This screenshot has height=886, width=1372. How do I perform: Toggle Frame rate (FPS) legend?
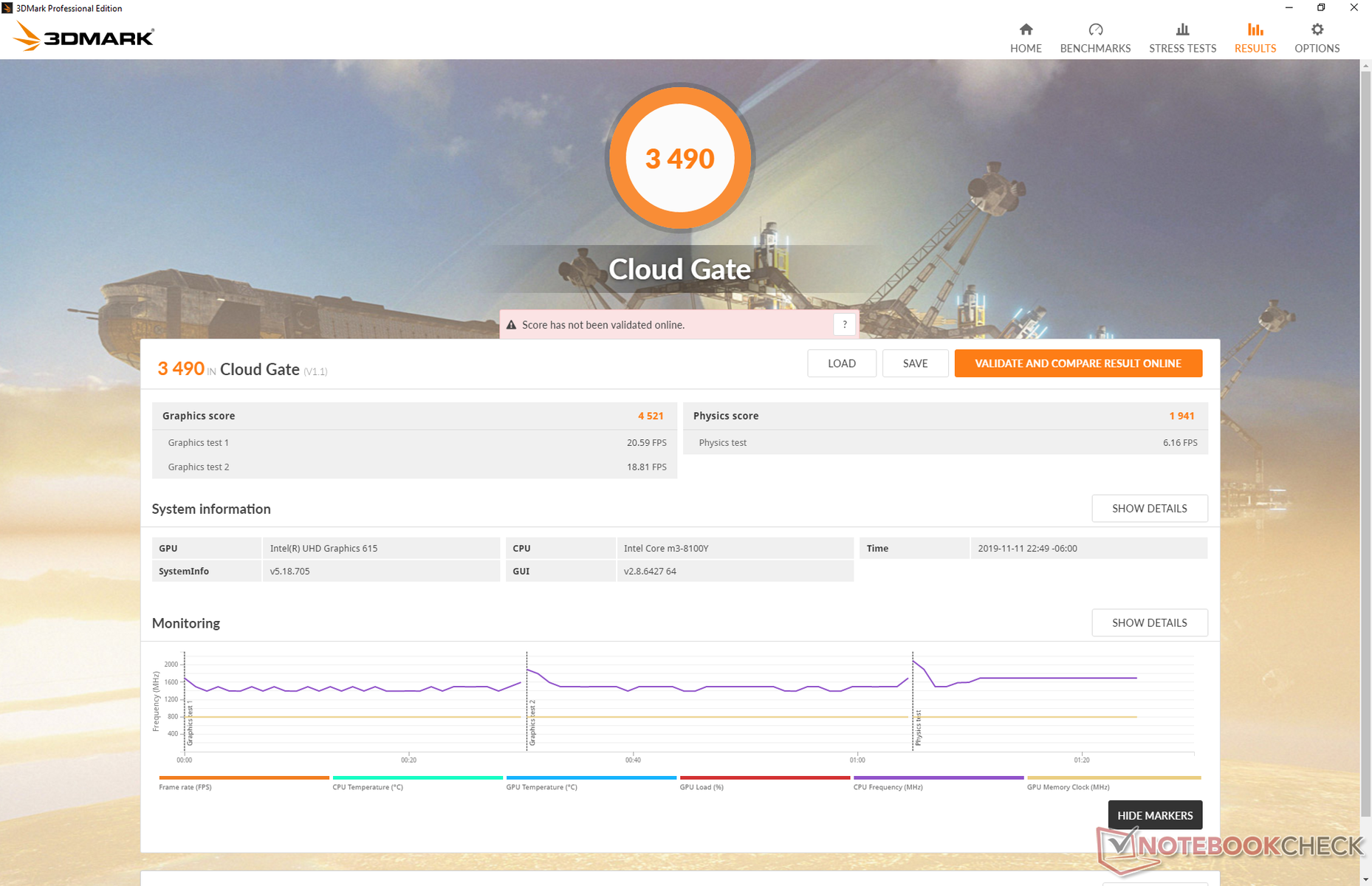[244, 783]
